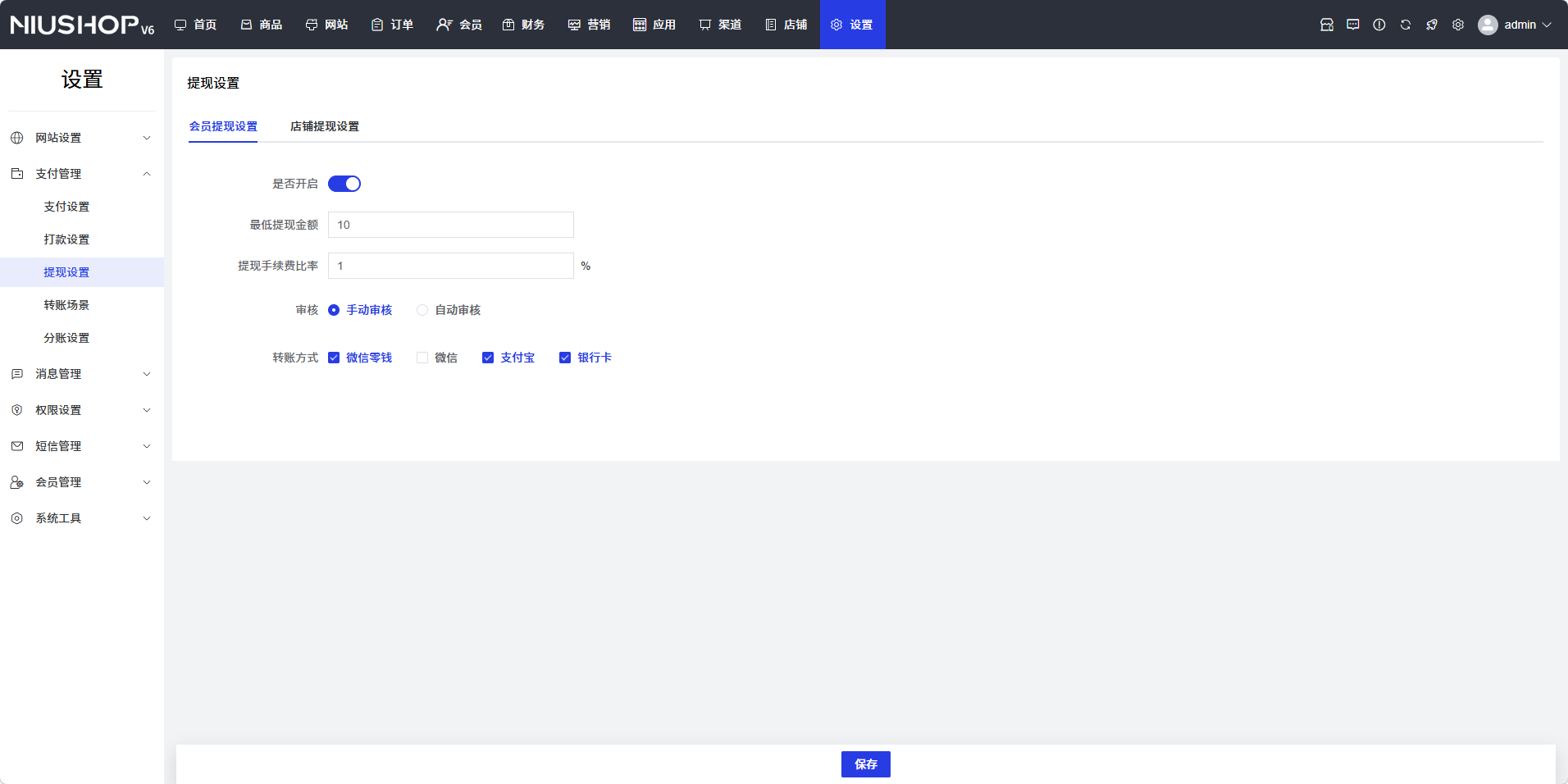1568x784 pixels.
Task: Click the admin user avatar
Action: coord(1487,25)
